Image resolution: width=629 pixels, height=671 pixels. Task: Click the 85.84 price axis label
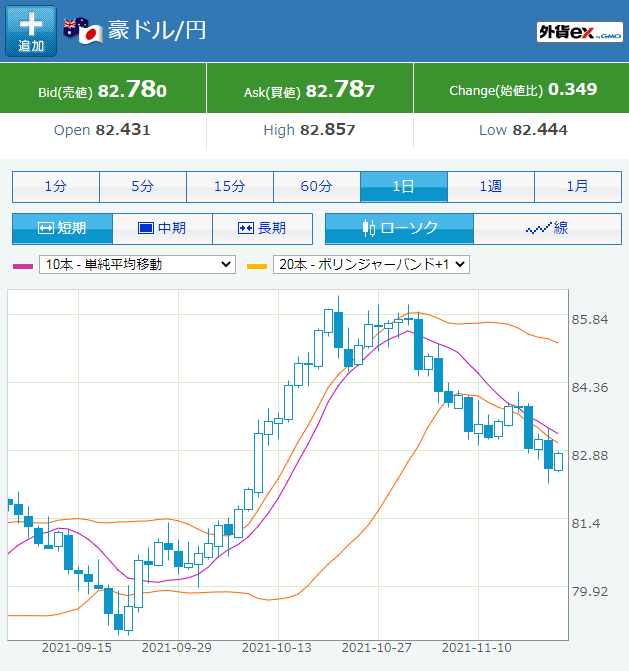[590, 320]
